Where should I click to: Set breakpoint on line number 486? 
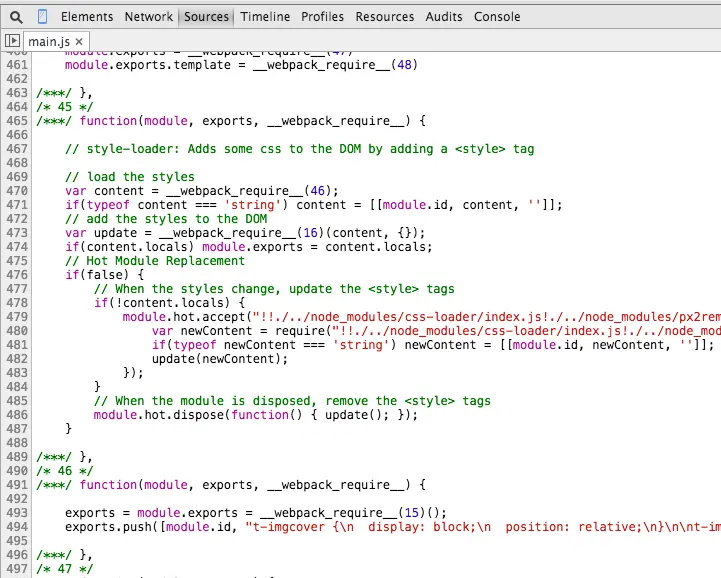(17, 415)
